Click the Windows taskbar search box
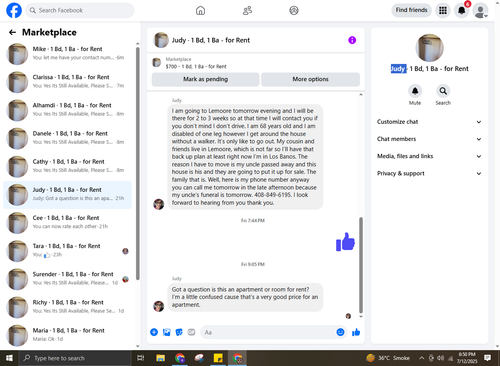500x366 pixels. coord(75,358)
